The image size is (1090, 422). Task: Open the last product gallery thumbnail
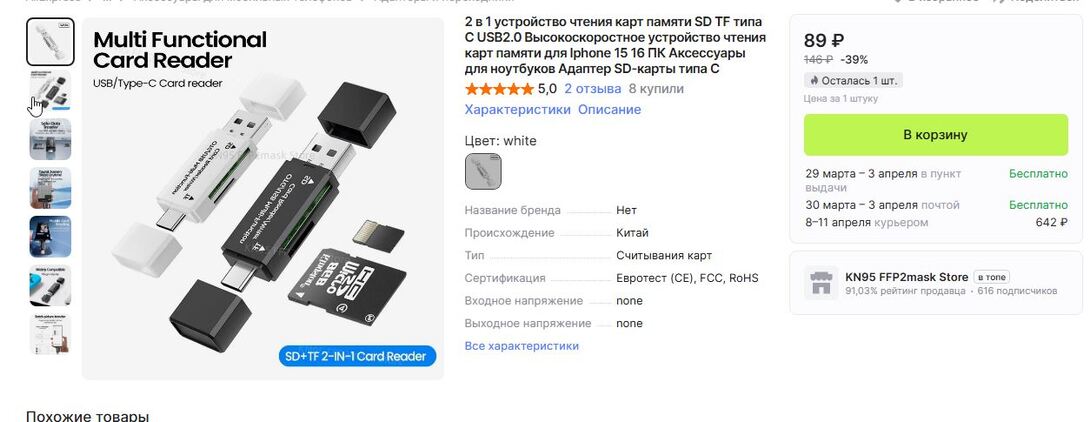pyautogui.click(x=50, y=334)
